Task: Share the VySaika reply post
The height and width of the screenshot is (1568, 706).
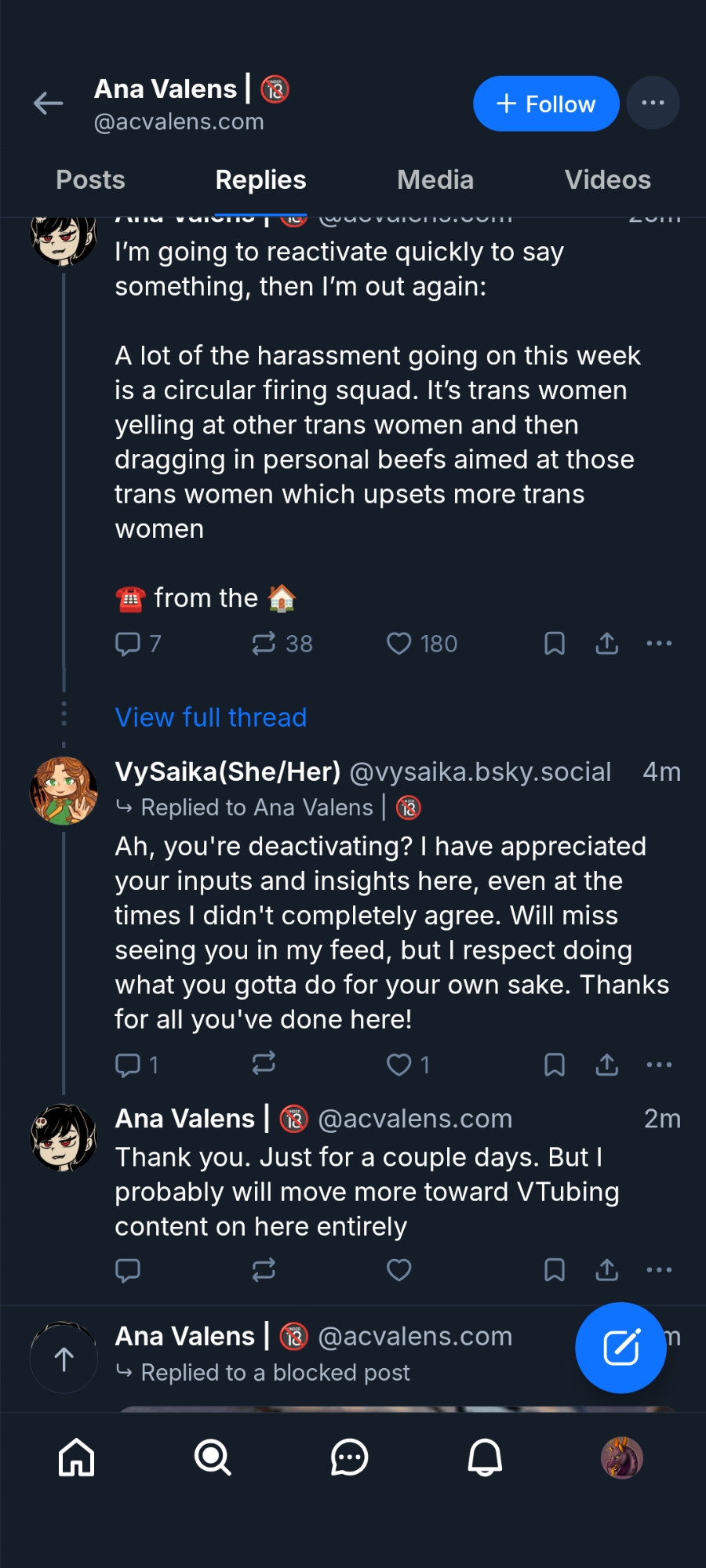Action: 607,1065
